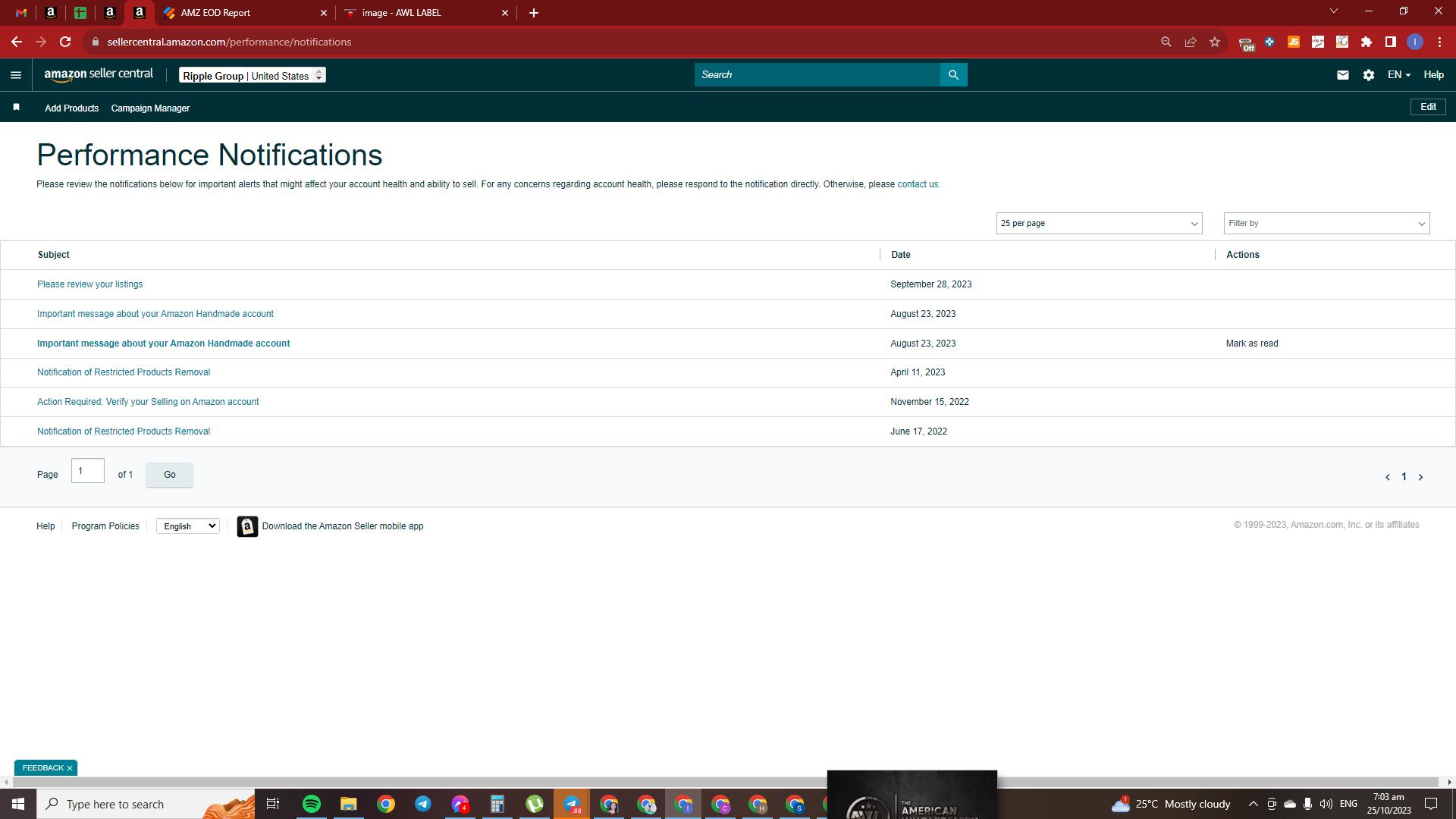Image resolution: width=1456 pixels, height=819 pixels.
Task: Open Messenger from the taskbar
Action: [460, 804]
